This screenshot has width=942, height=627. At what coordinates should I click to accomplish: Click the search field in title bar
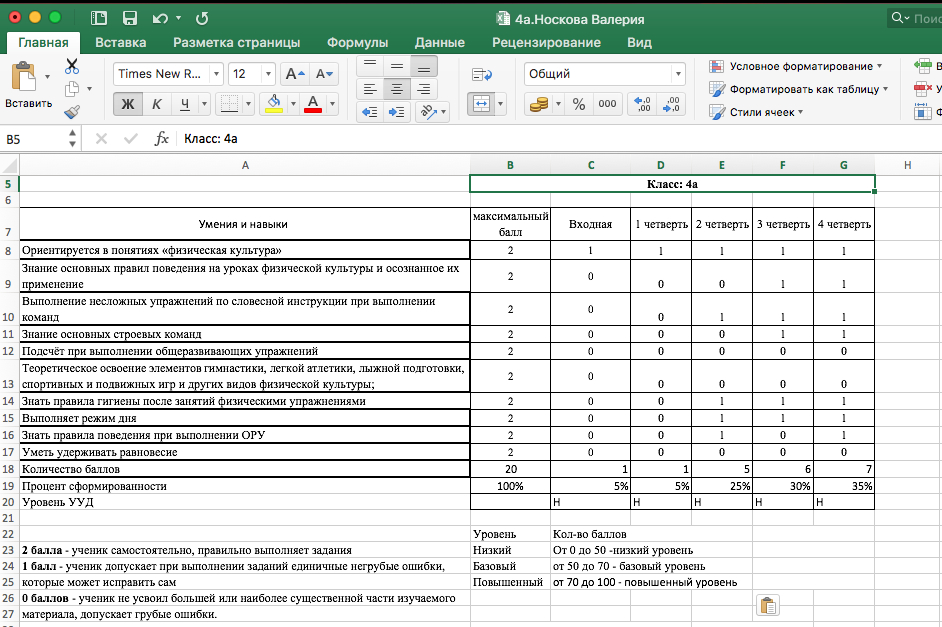[x=914, y=18]
